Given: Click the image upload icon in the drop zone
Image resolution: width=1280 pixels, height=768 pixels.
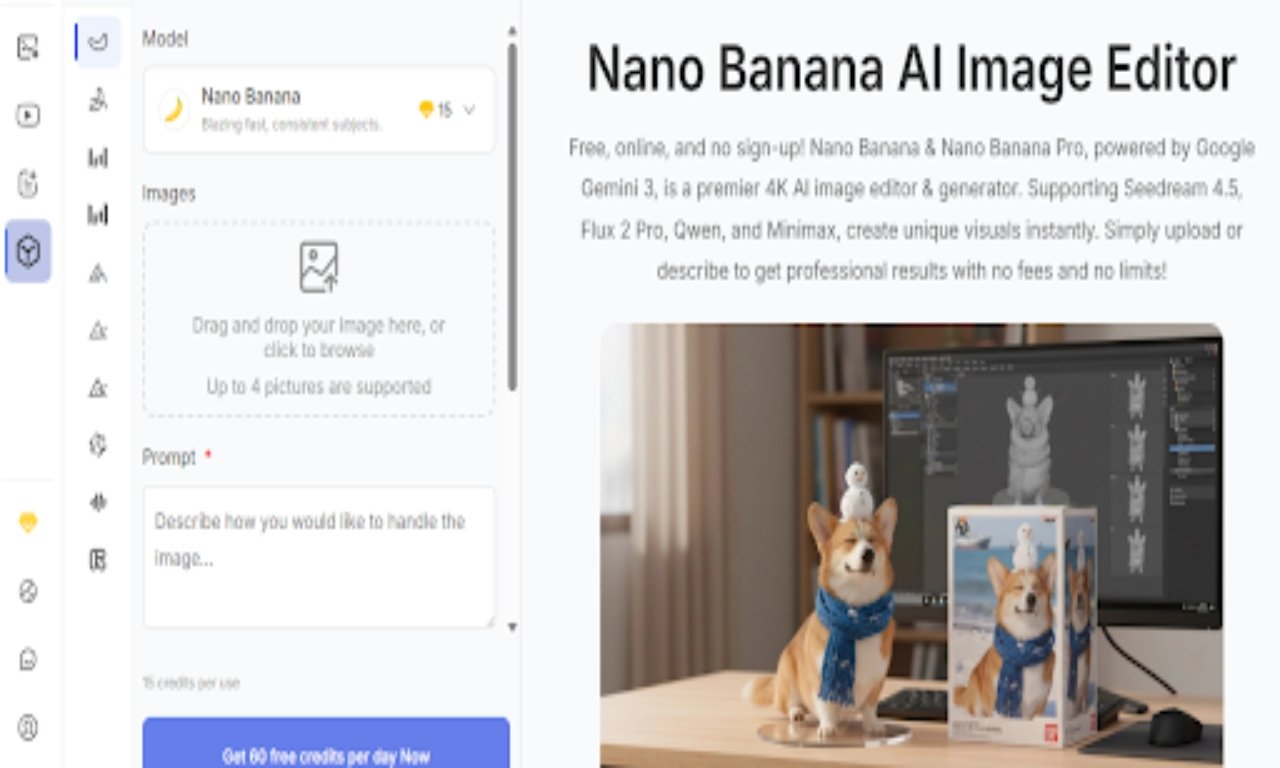Looking at the screenshot, I should (x=319, y=267).
